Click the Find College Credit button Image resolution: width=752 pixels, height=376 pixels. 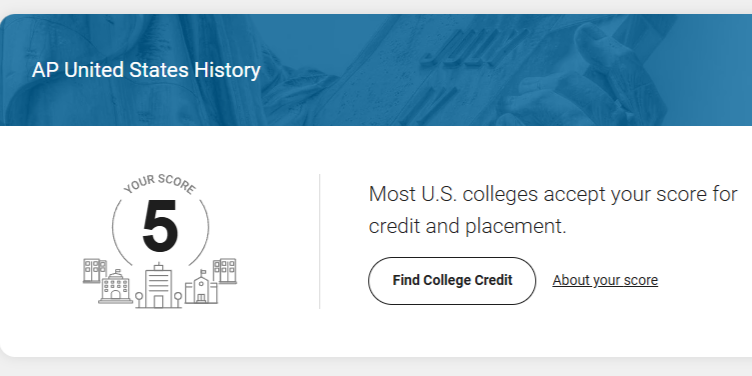[452, 281]
